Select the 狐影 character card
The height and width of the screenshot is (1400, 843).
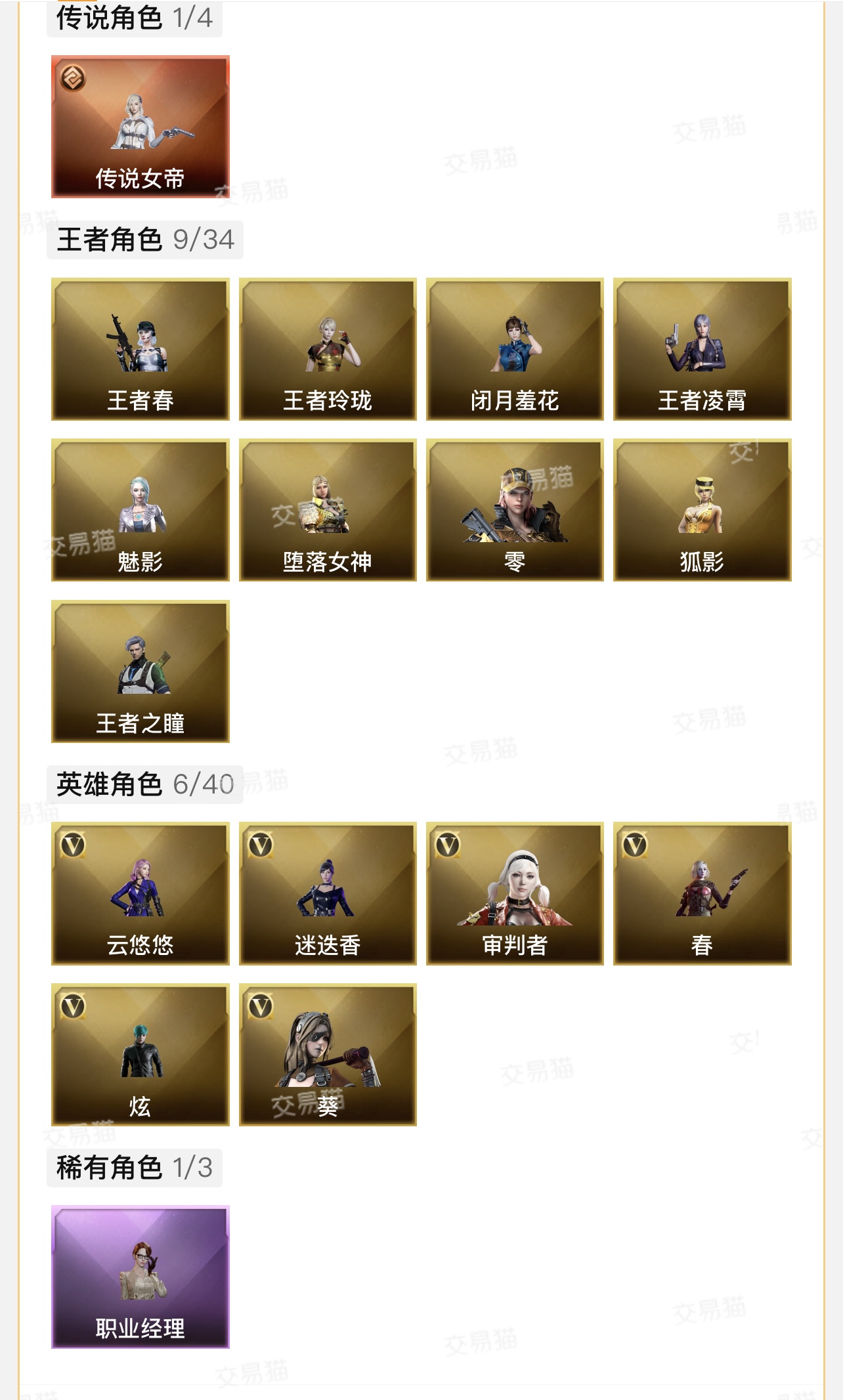(x=702, y=510)
